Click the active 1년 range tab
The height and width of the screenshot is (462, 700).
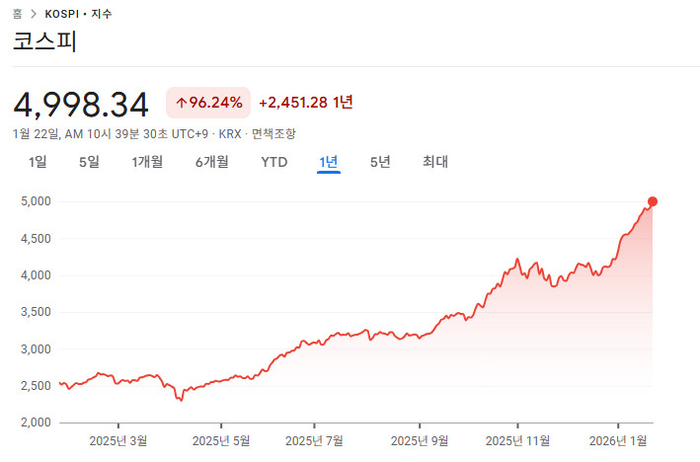click(x=328, y=162)
